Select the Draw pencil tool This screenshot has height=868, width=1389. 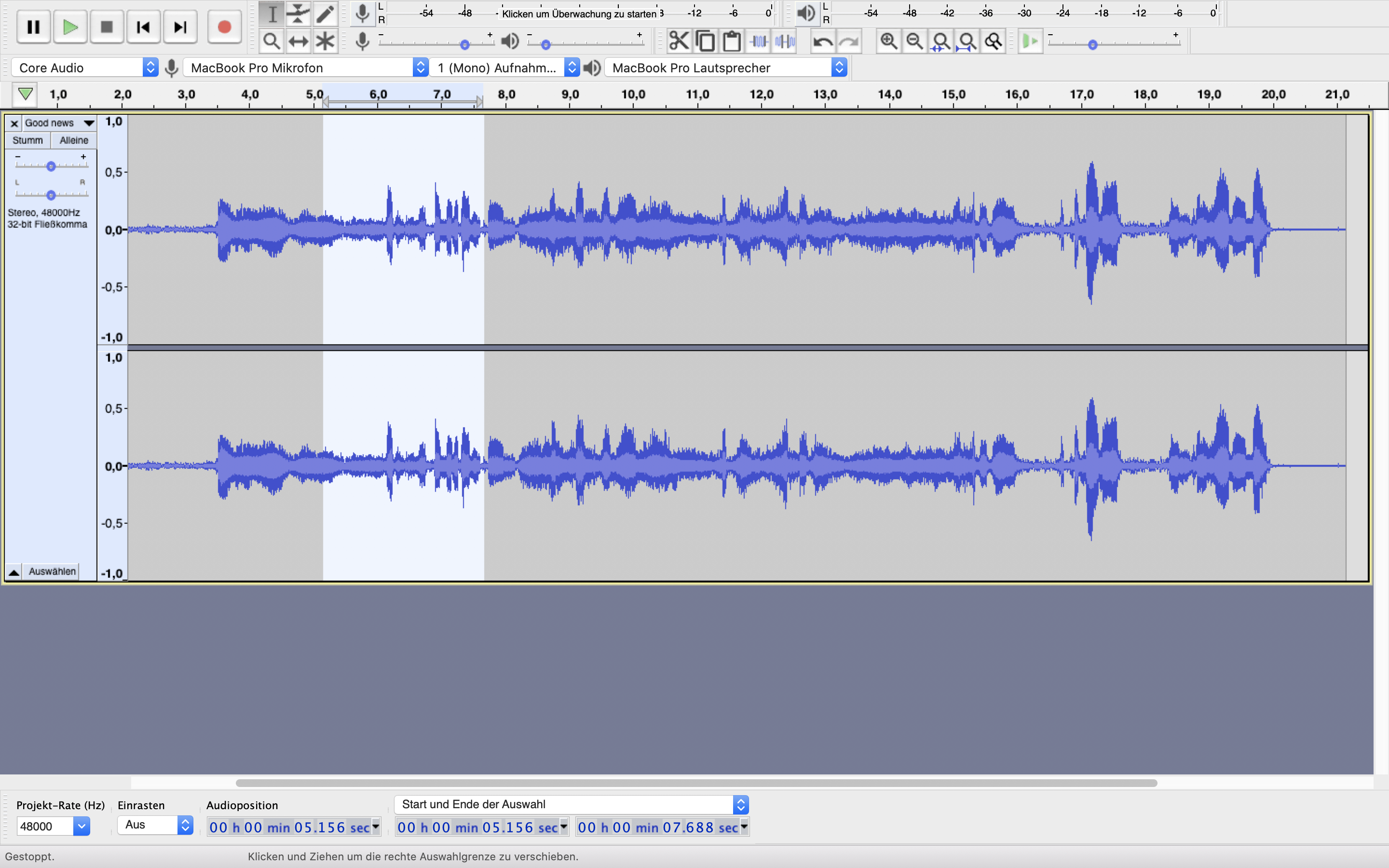pyautogui.click(x=325, y=13)
